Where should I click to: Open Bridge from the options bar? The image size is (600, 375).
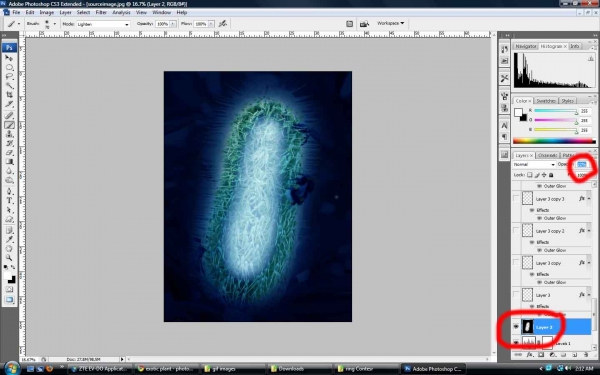364,24
